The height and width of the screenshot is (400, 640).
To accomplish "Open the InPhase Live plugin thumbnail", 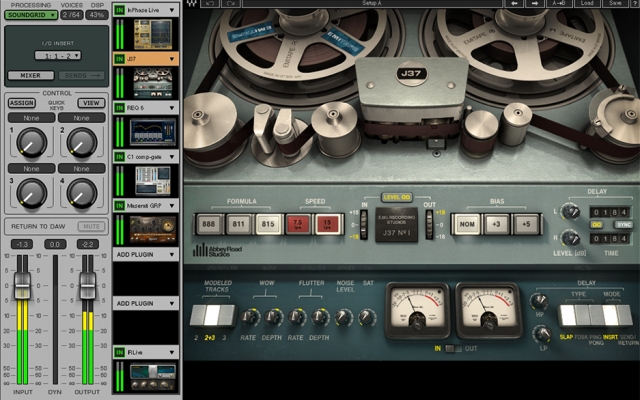I will (x=153, y=34).
